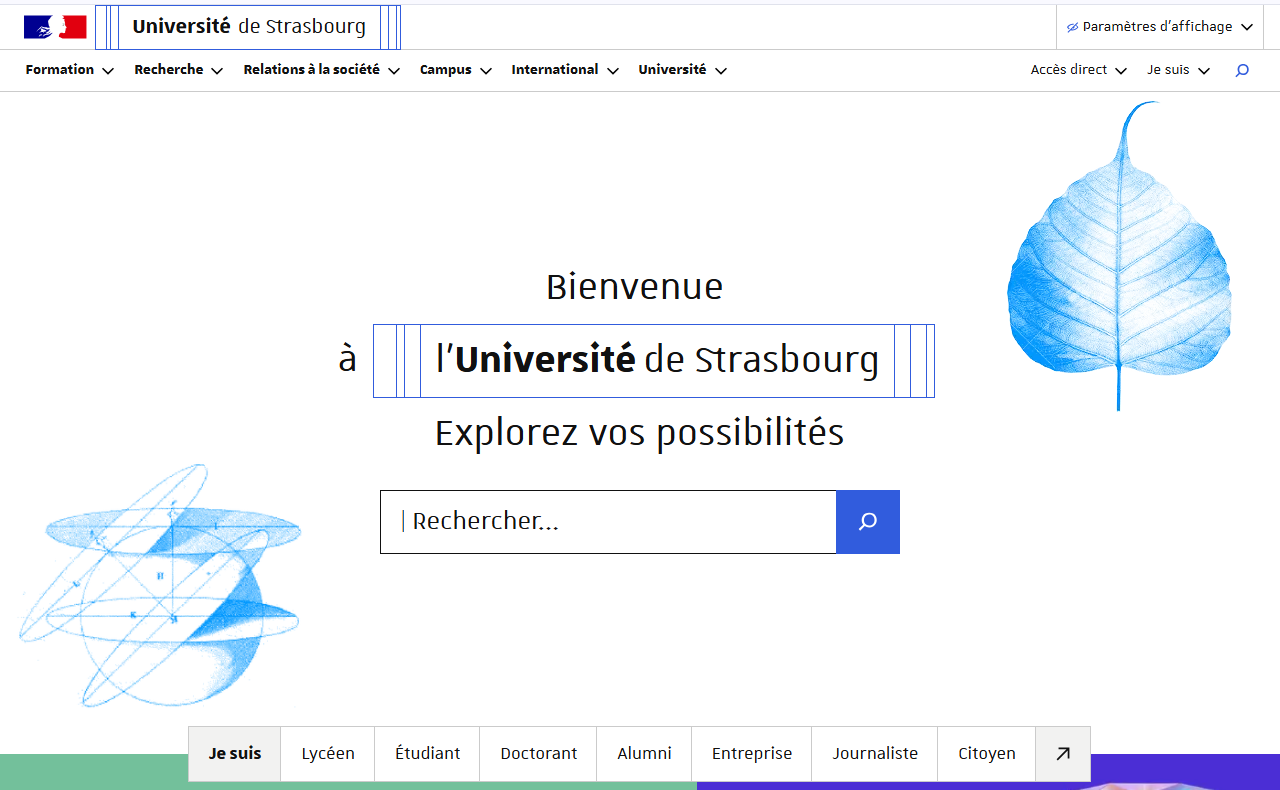
Task: Select the Lycéen profile tab
Action: 328,754
